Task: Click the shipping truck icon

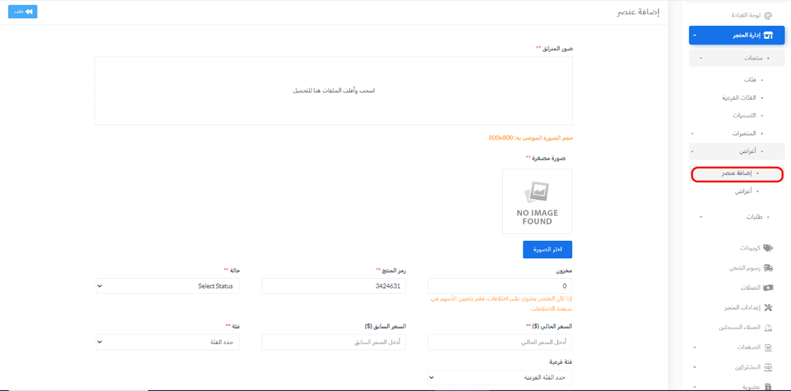Action: click(768, 268)
